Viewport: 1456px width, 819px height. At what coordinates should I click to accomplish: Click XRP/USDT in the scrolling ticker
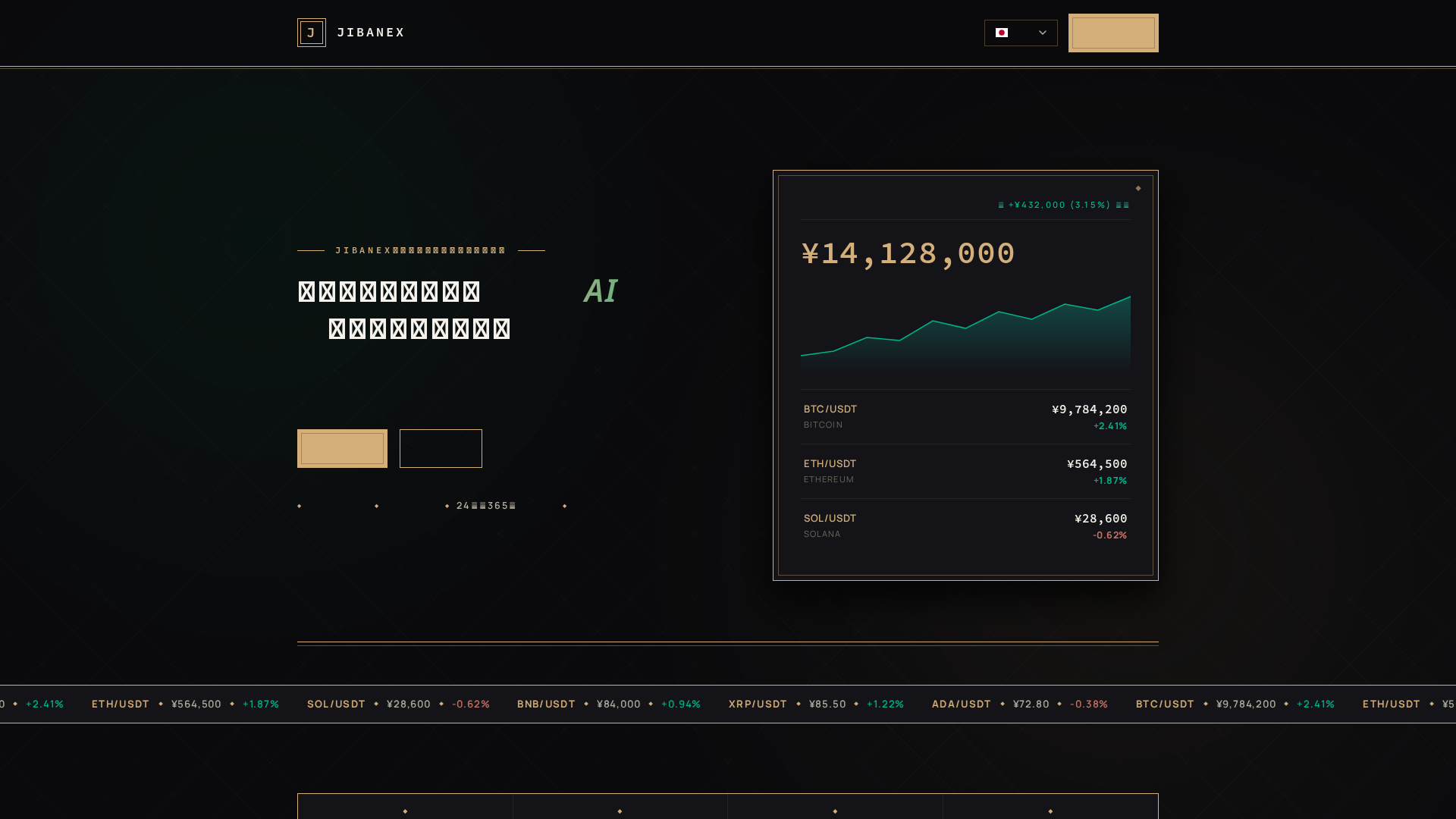(x=758, y=704)
